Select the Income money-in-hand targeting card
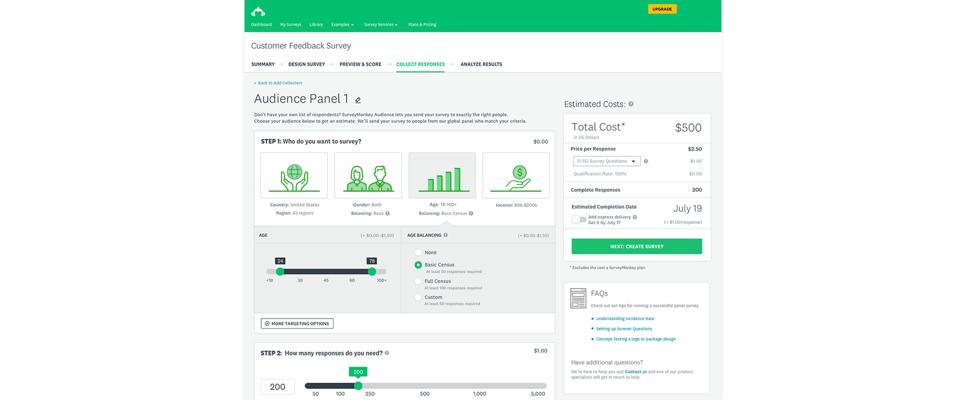This screenshot has height=400, width=960. point(516,175)
